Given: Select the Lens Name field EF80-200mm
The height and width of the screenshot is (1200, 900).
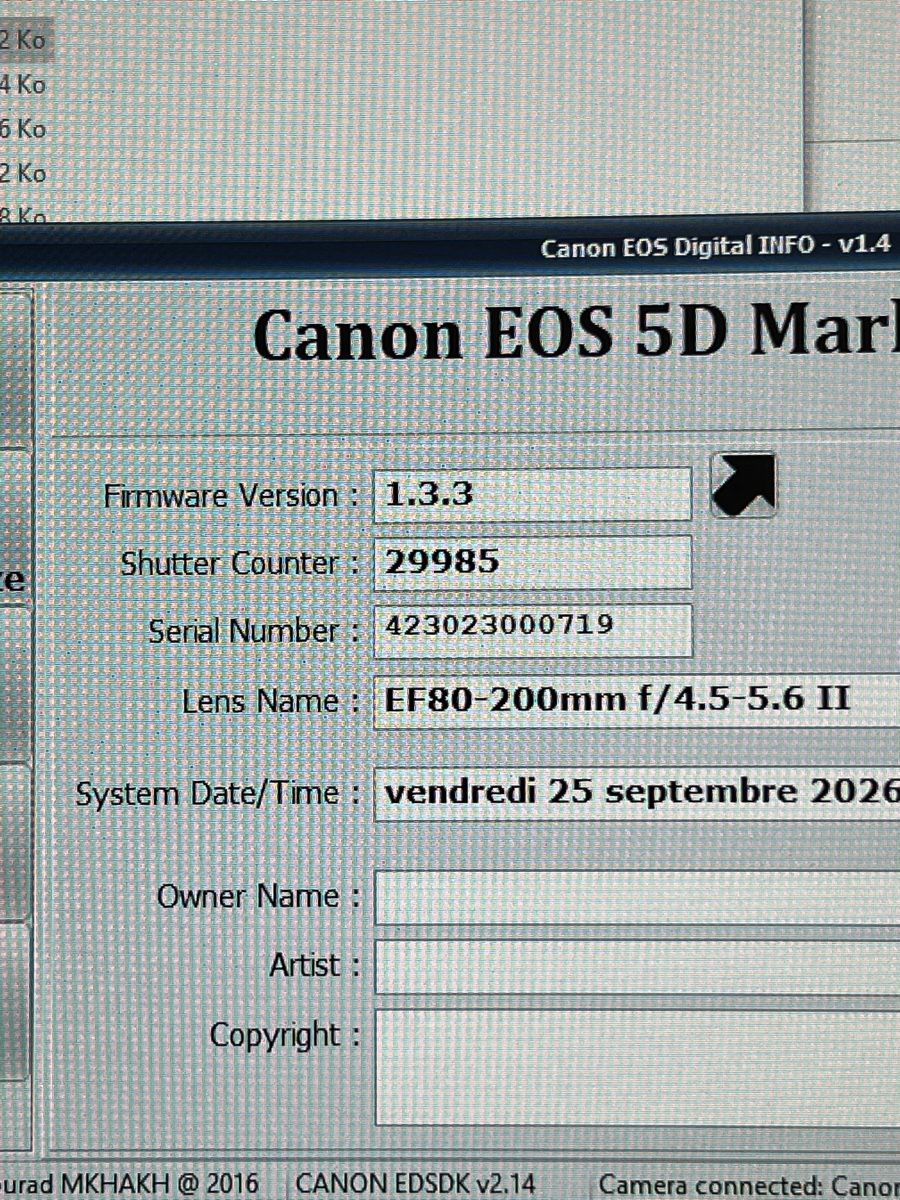Looking at the screenshot, I should pos(637,701).
